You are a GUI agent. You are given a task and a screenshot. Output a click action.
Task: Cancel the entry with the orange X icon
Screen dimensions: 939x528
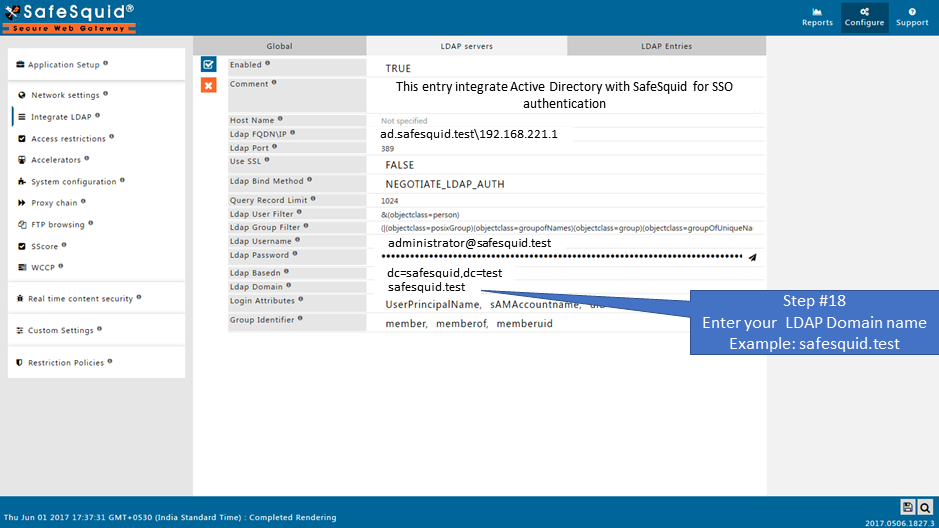(208, 85)
